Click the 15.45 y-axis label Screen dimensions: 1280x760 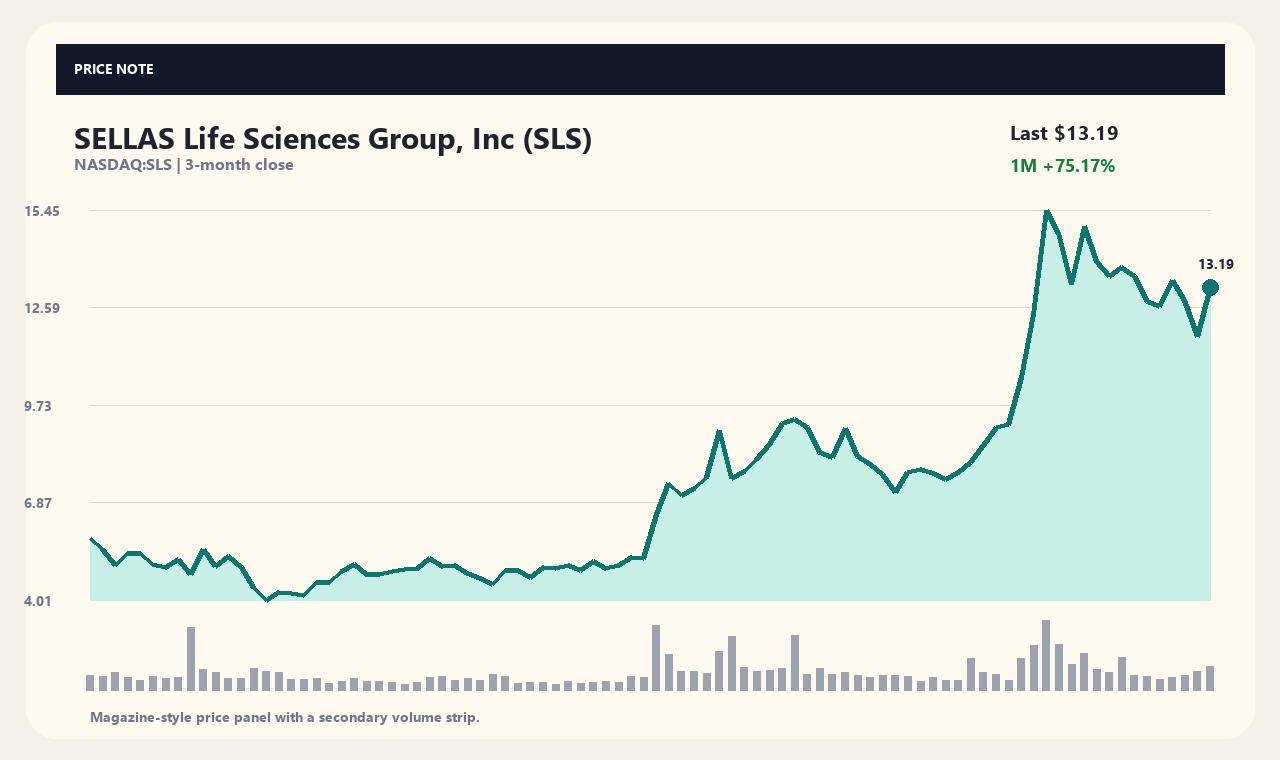[x=43, y=211]
